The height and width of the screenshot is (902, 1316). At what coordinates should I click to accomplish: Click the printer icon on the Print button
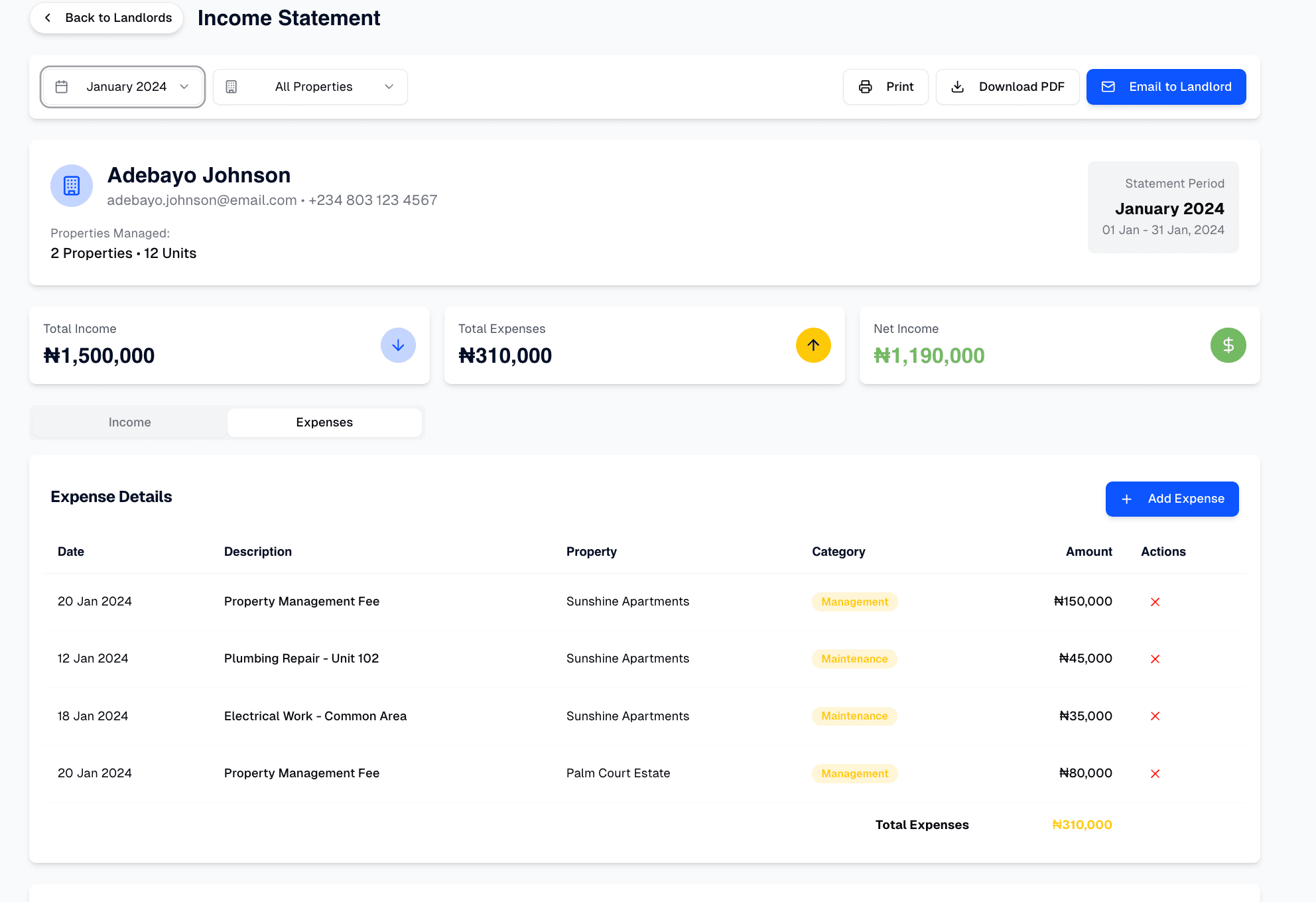pos(865,86)
